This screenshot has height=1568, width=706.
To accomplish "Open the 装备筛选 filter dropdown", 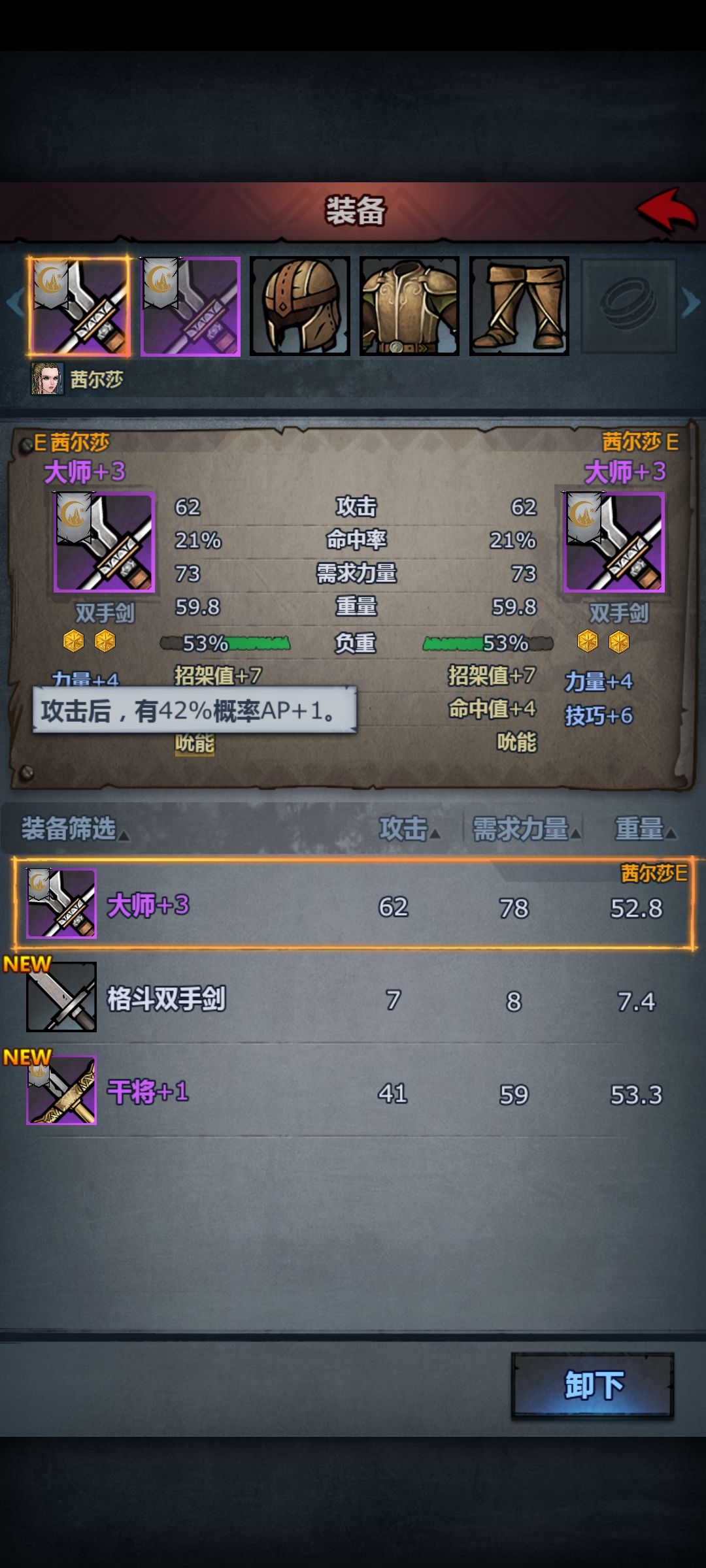I will click(x=75, y=828).
